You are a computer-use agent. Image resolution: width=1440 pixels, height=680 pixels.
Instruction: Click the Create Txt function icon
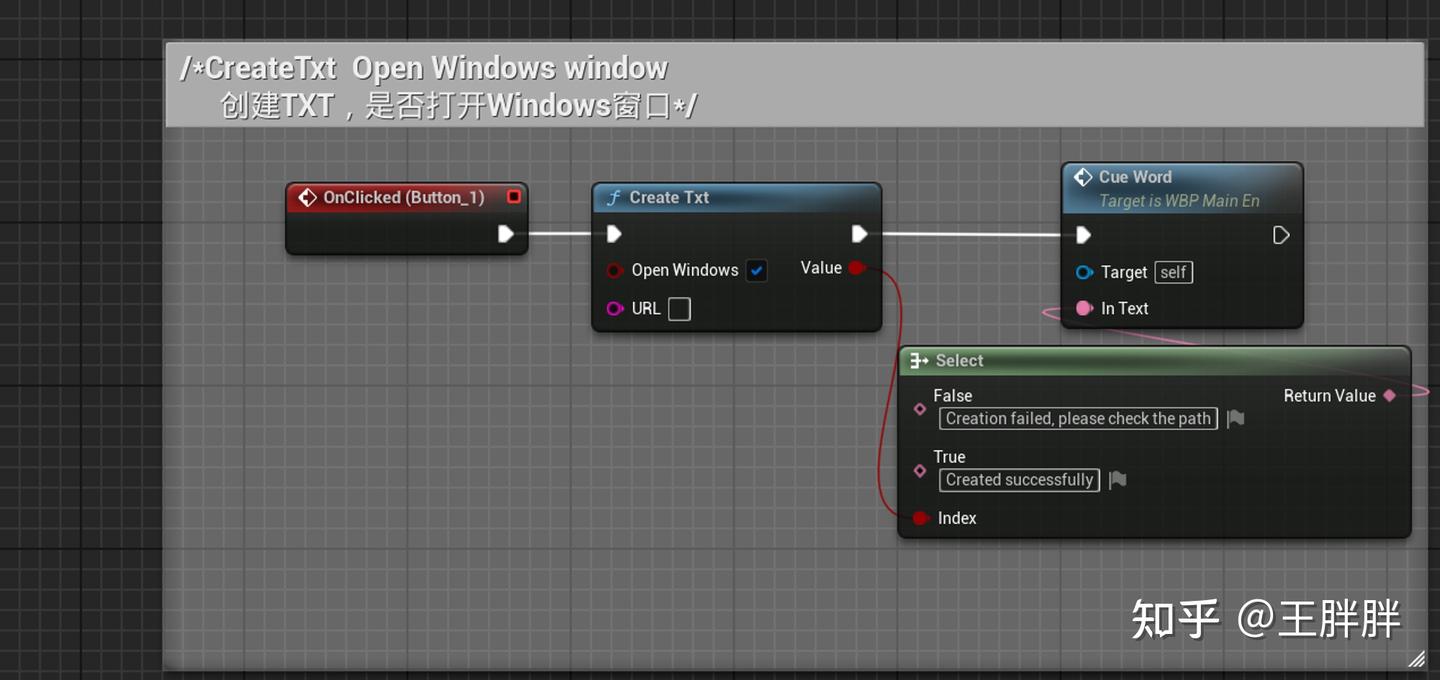point(613,198)
